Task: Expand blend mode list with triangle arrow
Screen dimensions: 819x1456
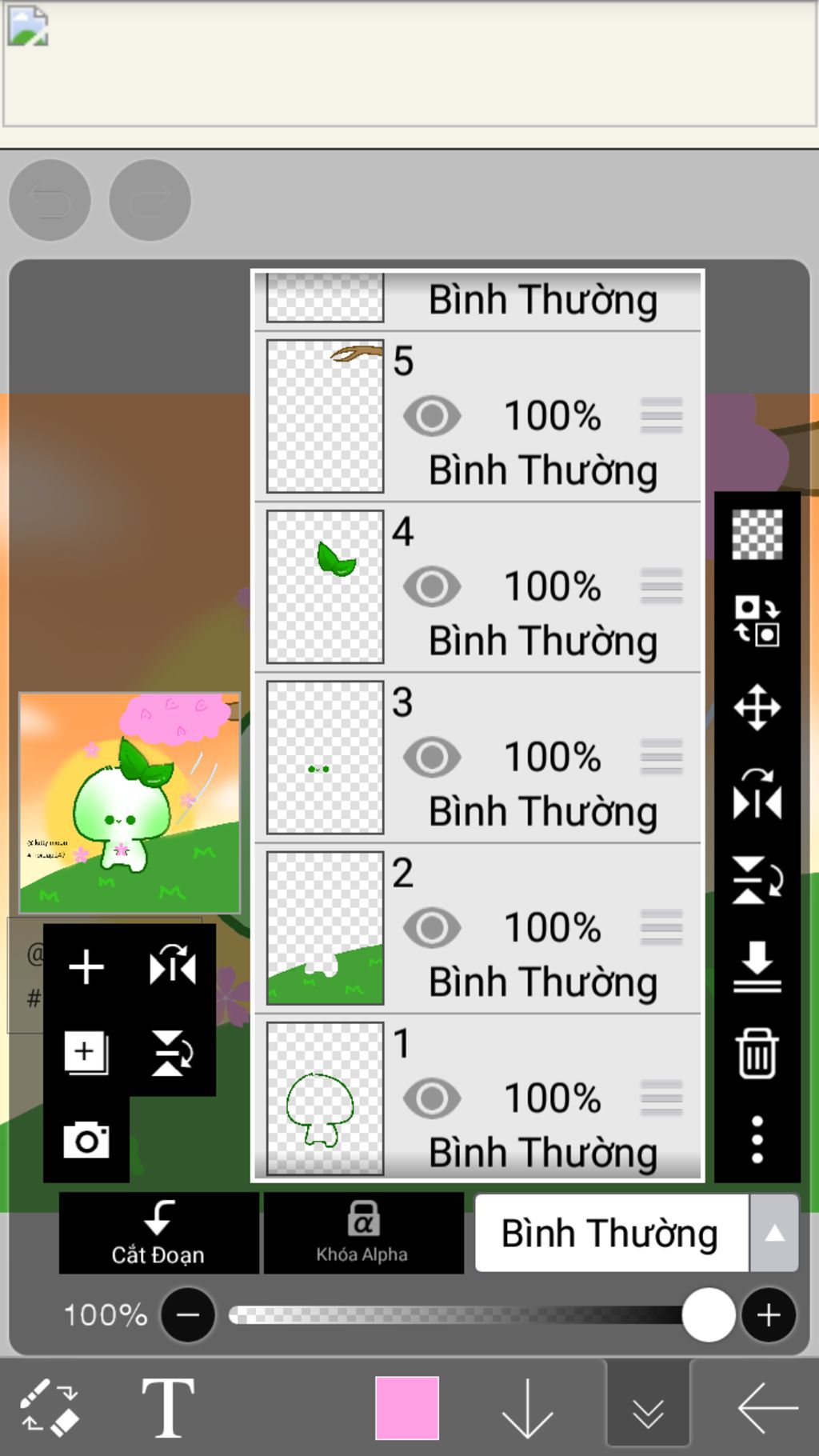Action: 774,1233
